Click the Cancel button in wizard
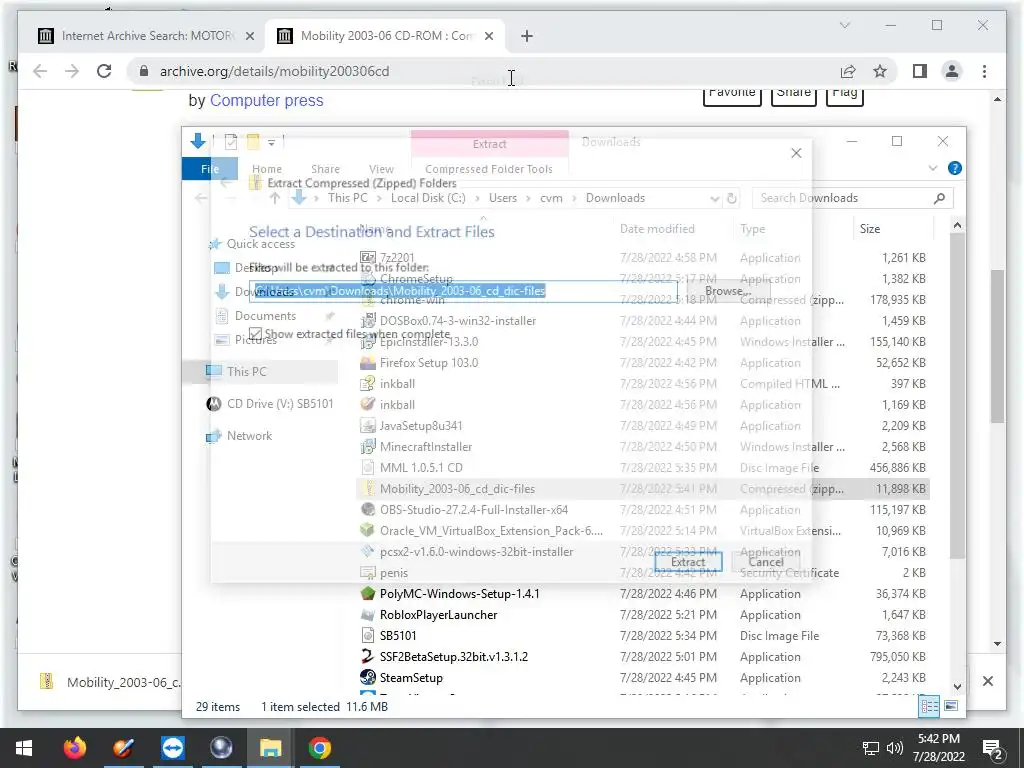1024x768 pixels. pyautogui.click(x=765, y=562)
